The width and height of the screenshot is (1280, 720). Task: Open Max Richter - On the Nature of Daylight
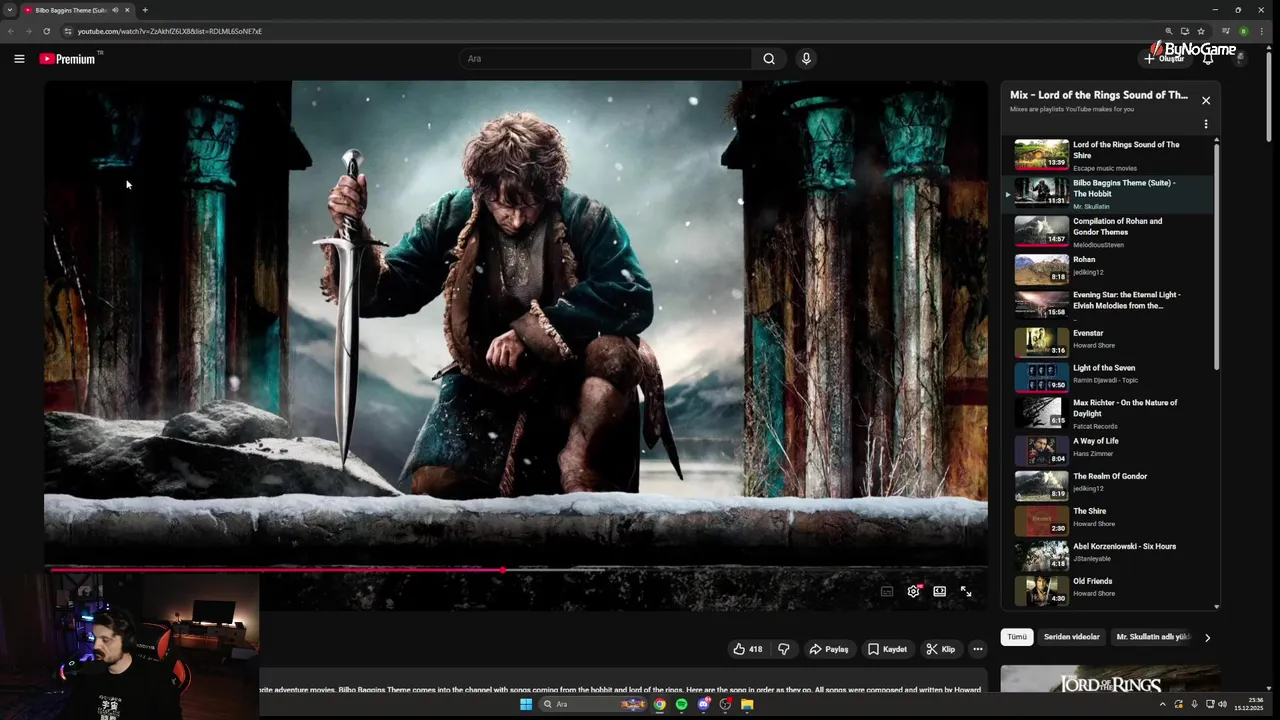click(1109, 413)
